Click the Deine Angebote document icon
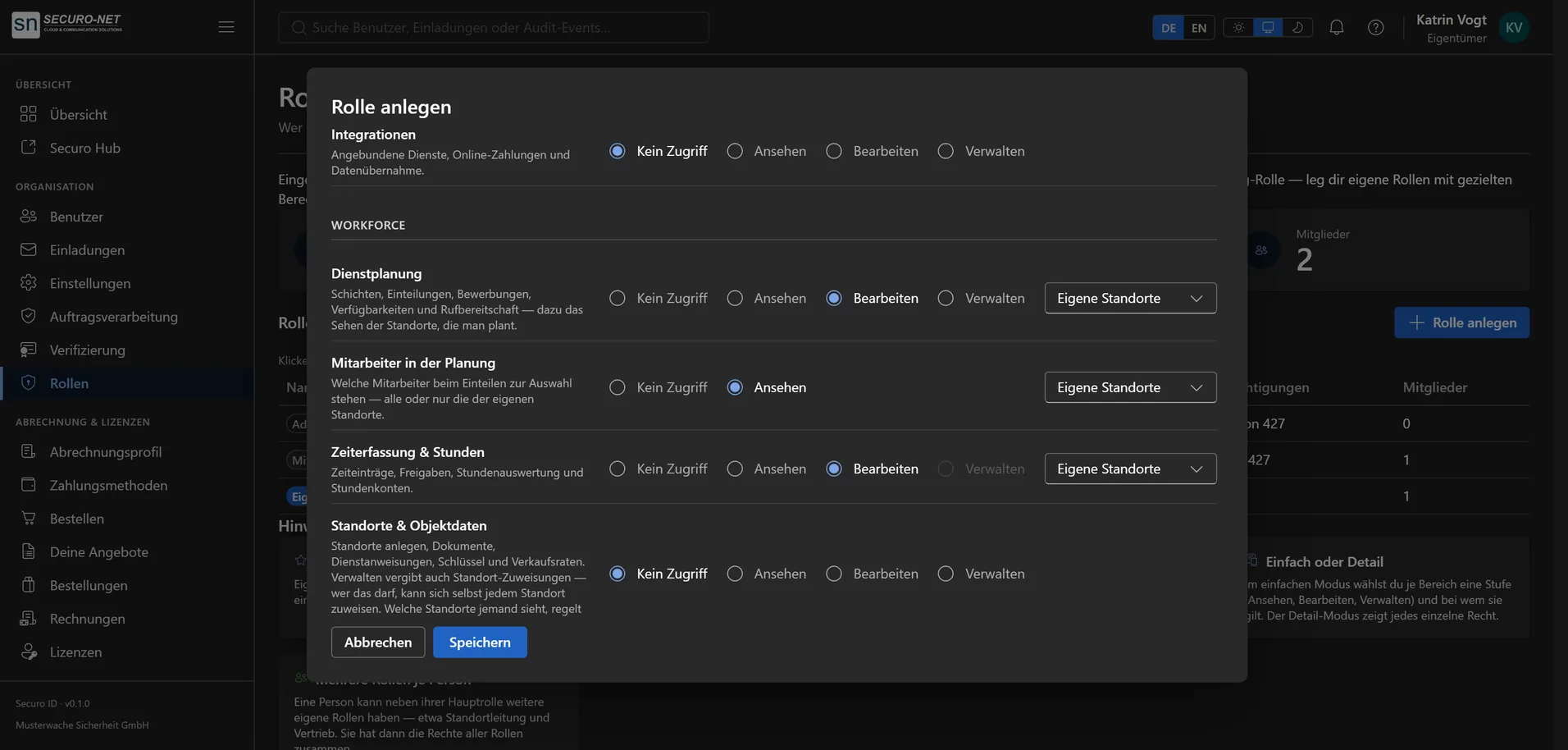This screenshot has width=1568, height=750. [x=29, y=551]
